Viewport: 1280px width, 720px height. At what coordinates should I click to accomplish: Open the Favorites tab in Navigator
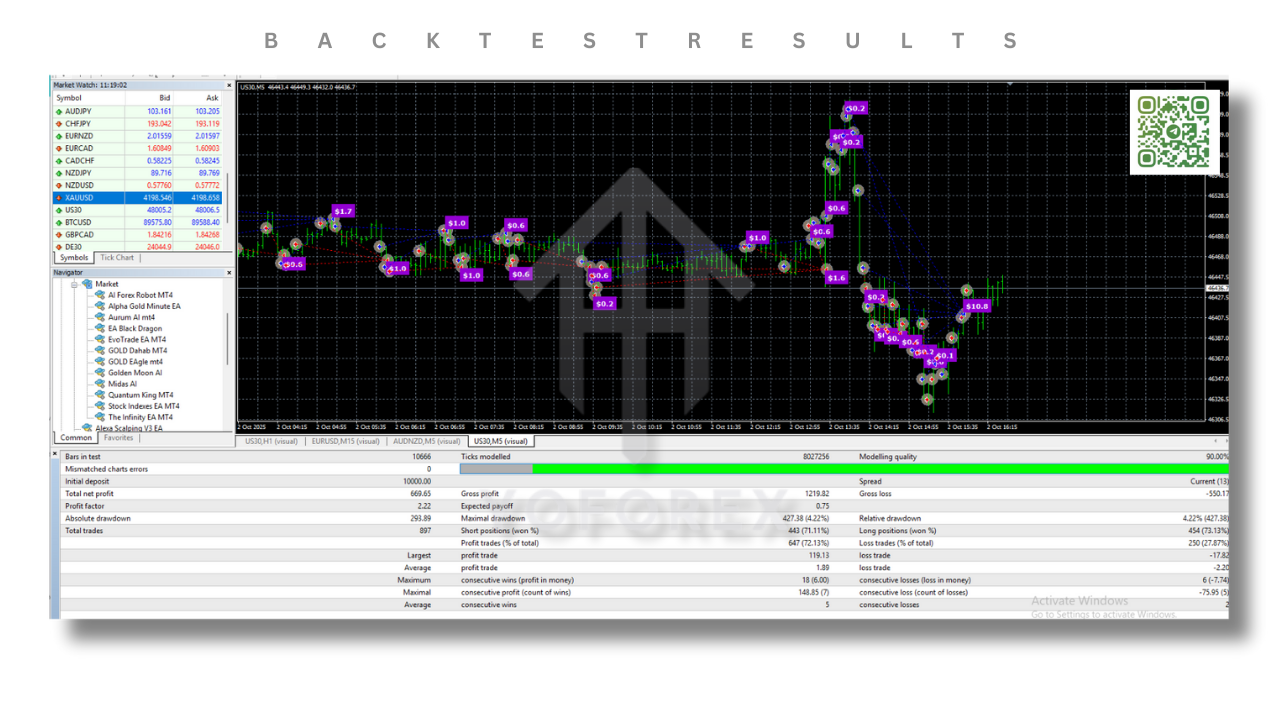coord(118,438)
